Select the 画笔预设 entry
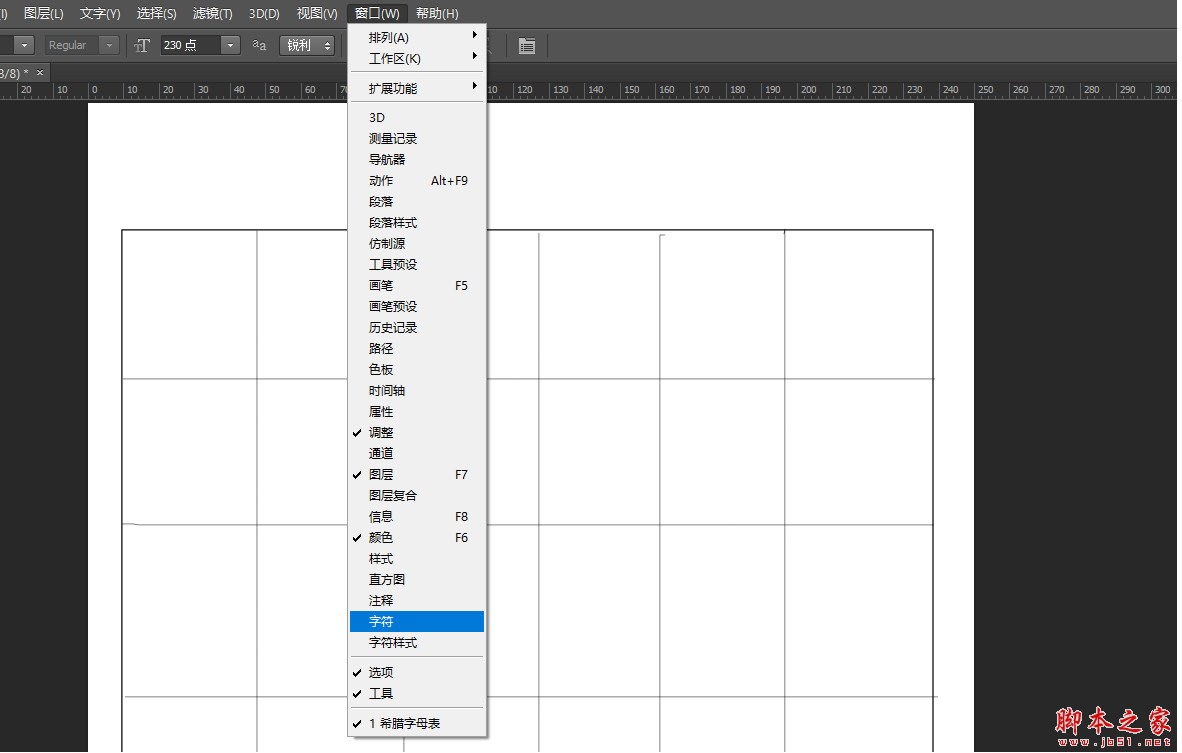Image resolution: width=1182 pixels, height=753 pixels. [x=417, y=307]
